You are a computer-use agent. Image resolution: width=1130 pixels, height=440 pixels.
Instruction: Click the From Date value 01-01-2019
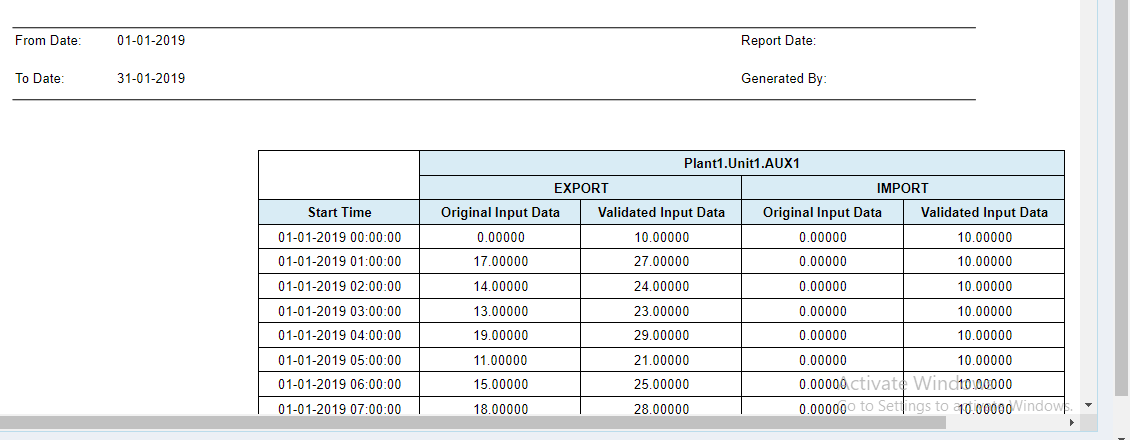click(151, 41)
